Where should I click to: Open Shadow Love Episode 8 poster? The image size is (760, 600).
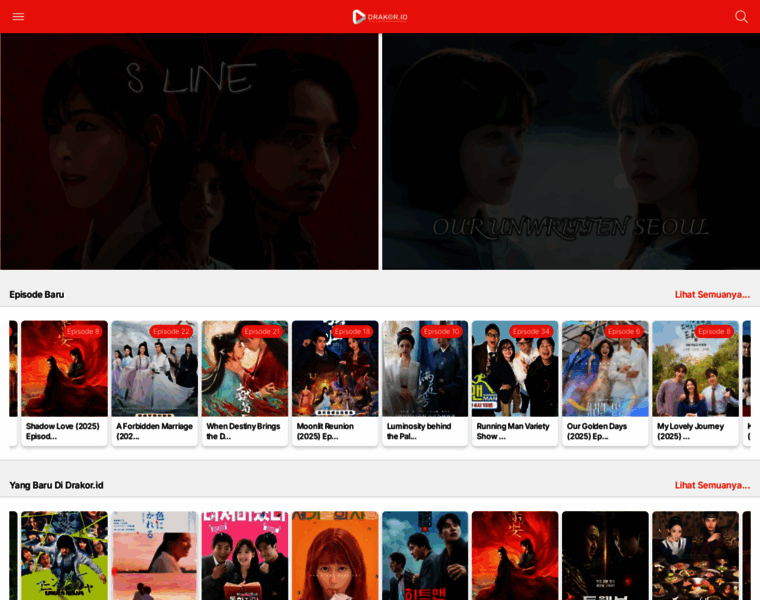click(64, 368)
